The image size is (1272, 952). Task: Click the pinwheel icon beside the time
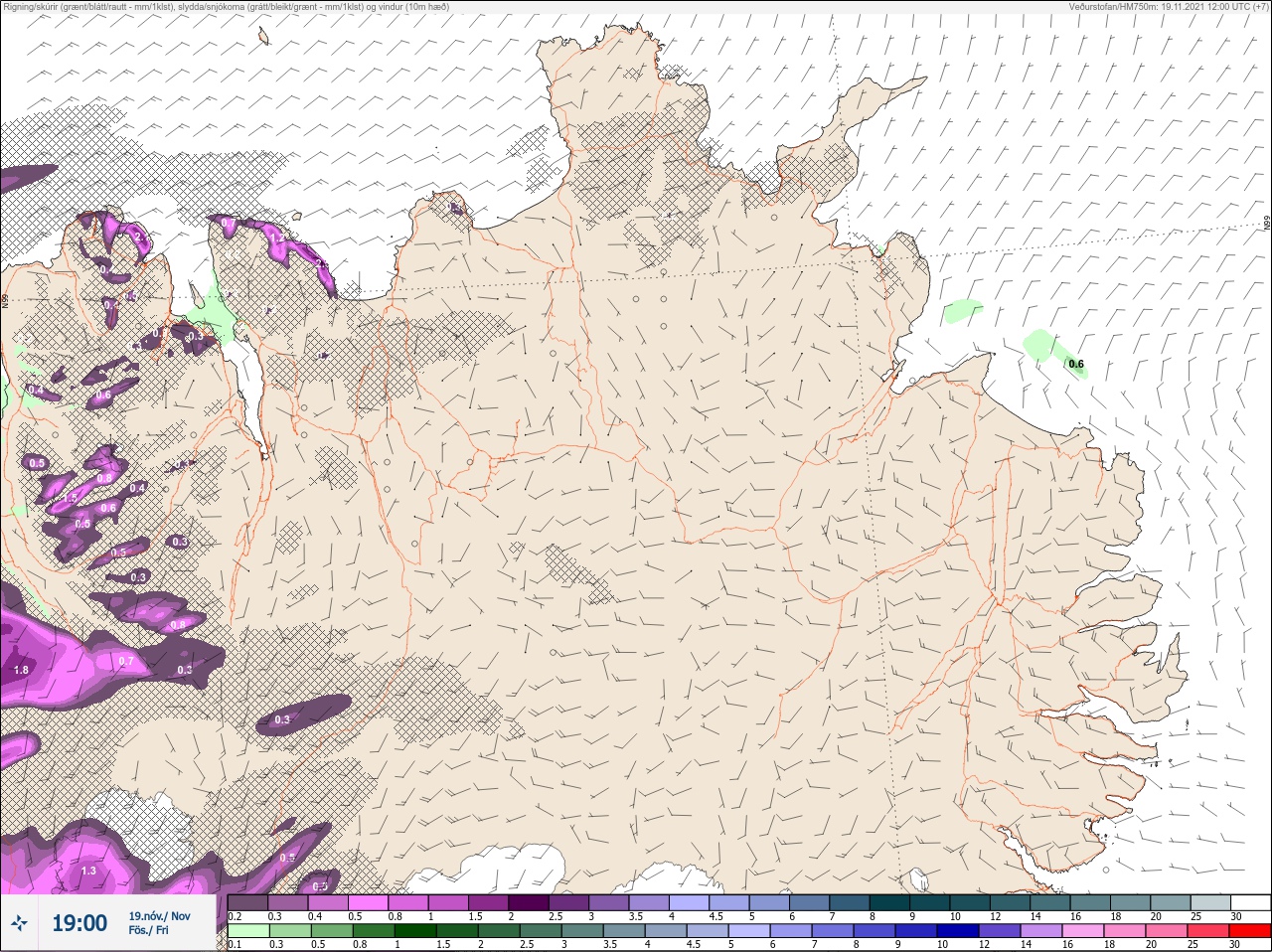19,924
